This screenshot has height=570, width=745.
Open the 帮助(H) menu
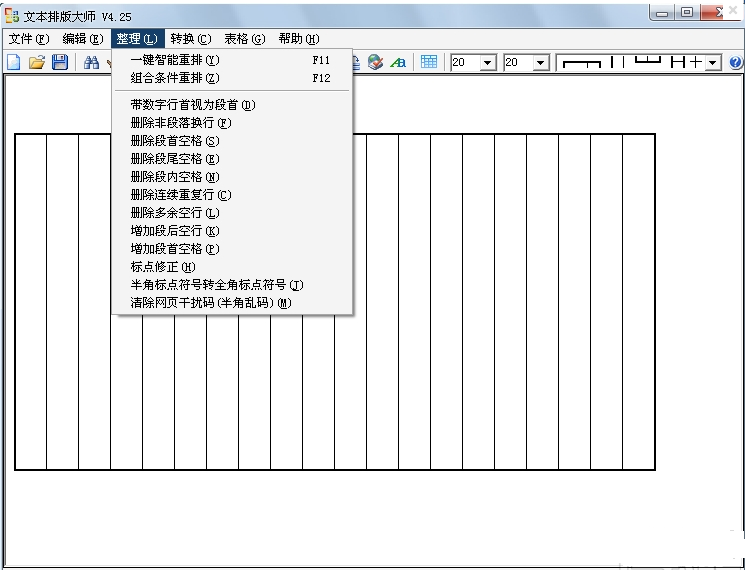(x=299, y=38)
